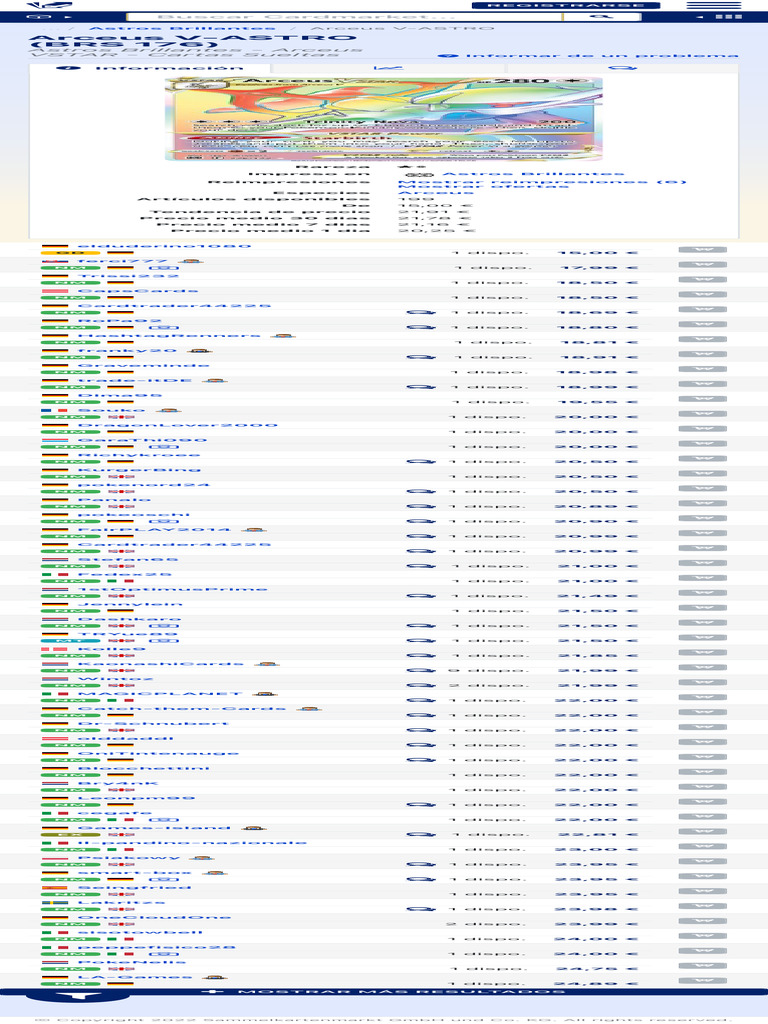Add Games-Island's offer to cart
Screen dimensions: 768x1024
pos(703,831)
